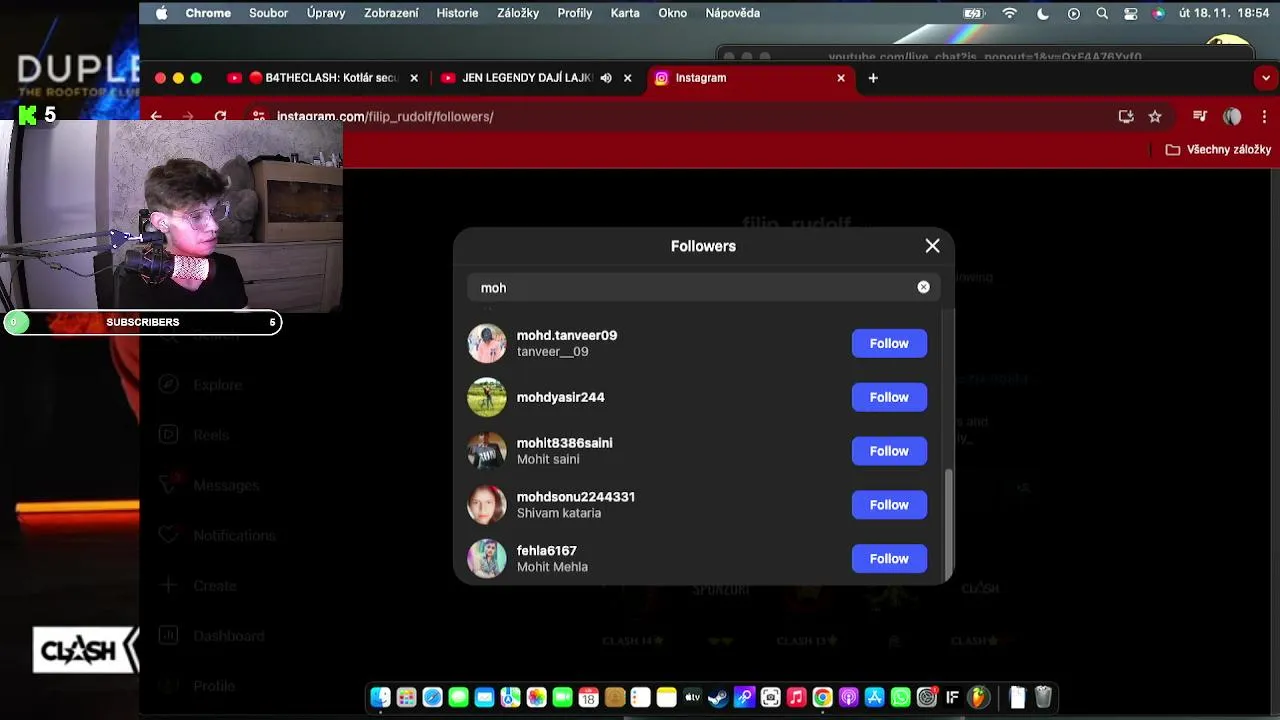Screen dimensions: 1280x720
Task: Close the B4THECLASH tab
Action: 414,78
